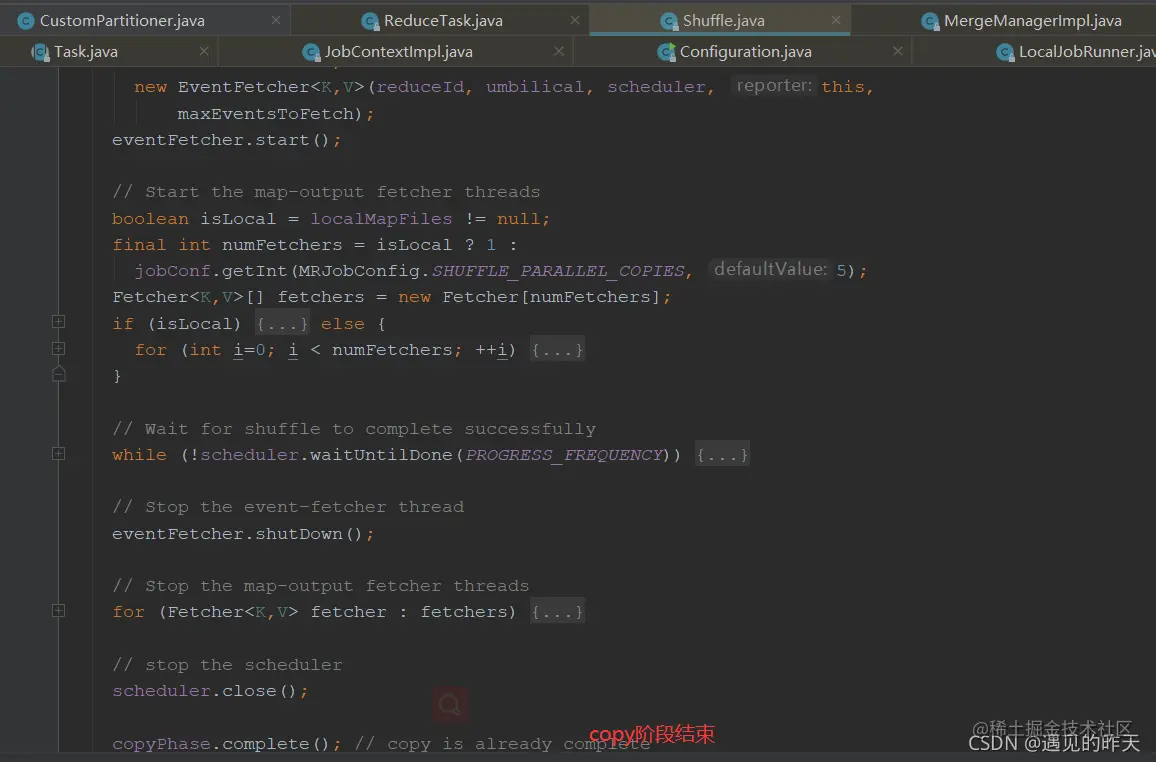Click the LocalJobRunner.java class icon
Viewport: 1156px width, 762px height.
(1005, 52)
